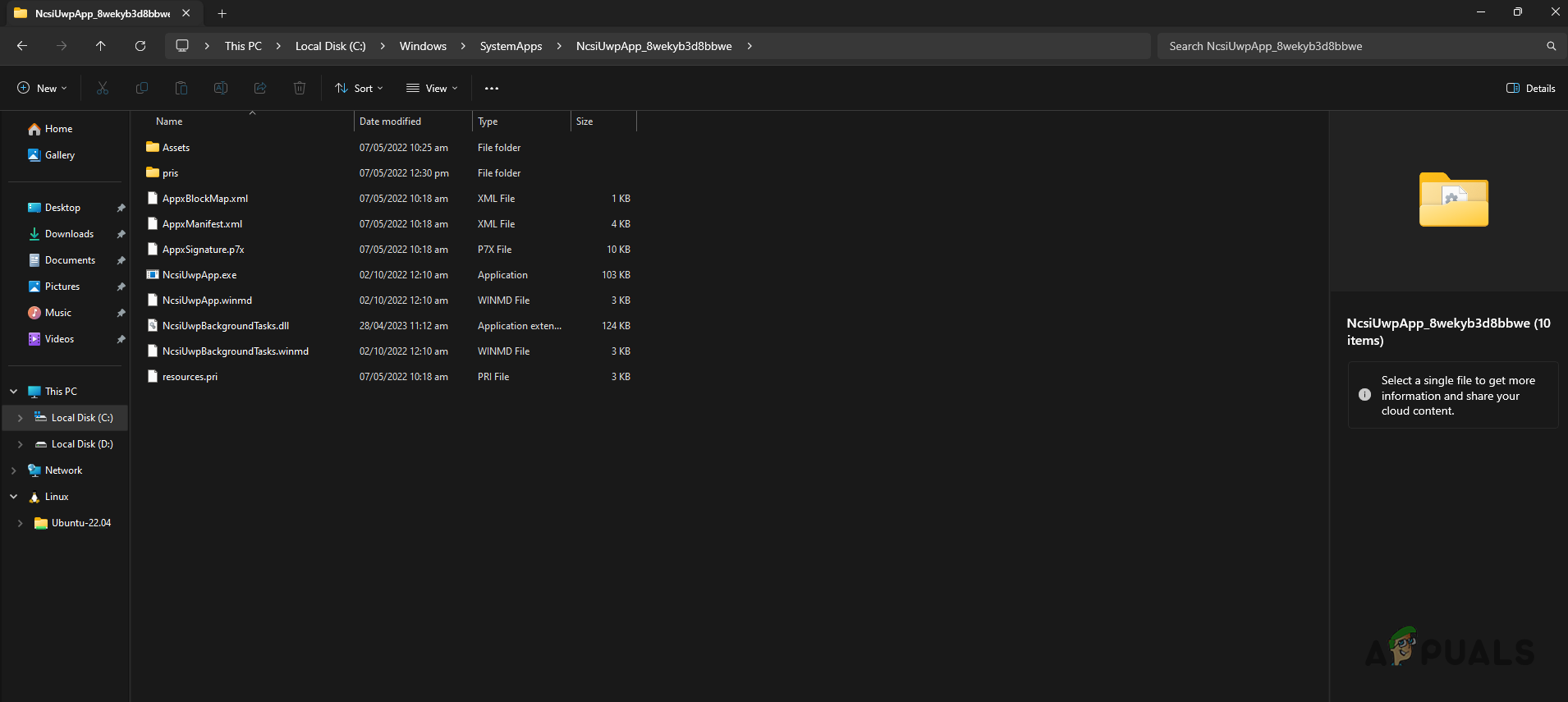Image resolution: width=1568 pixels, height=702 pixels.
Task: Toggle the Details pane button
Action: [x=1531, y=88]
